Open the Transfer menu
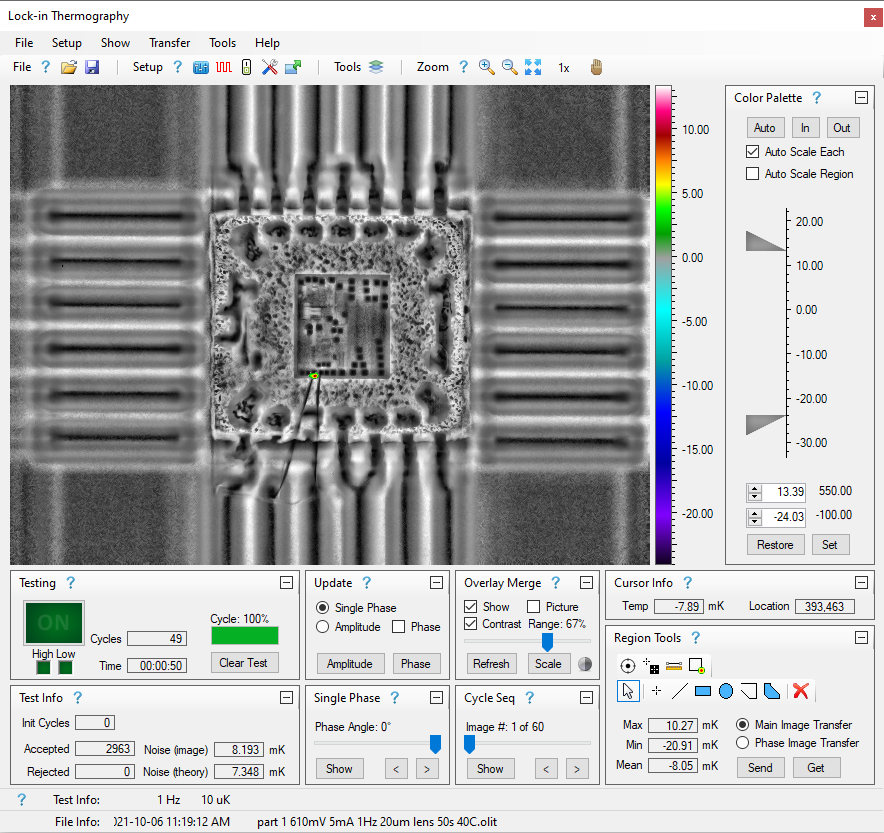Screen dimensions: 884x833 tap(169, 43)
